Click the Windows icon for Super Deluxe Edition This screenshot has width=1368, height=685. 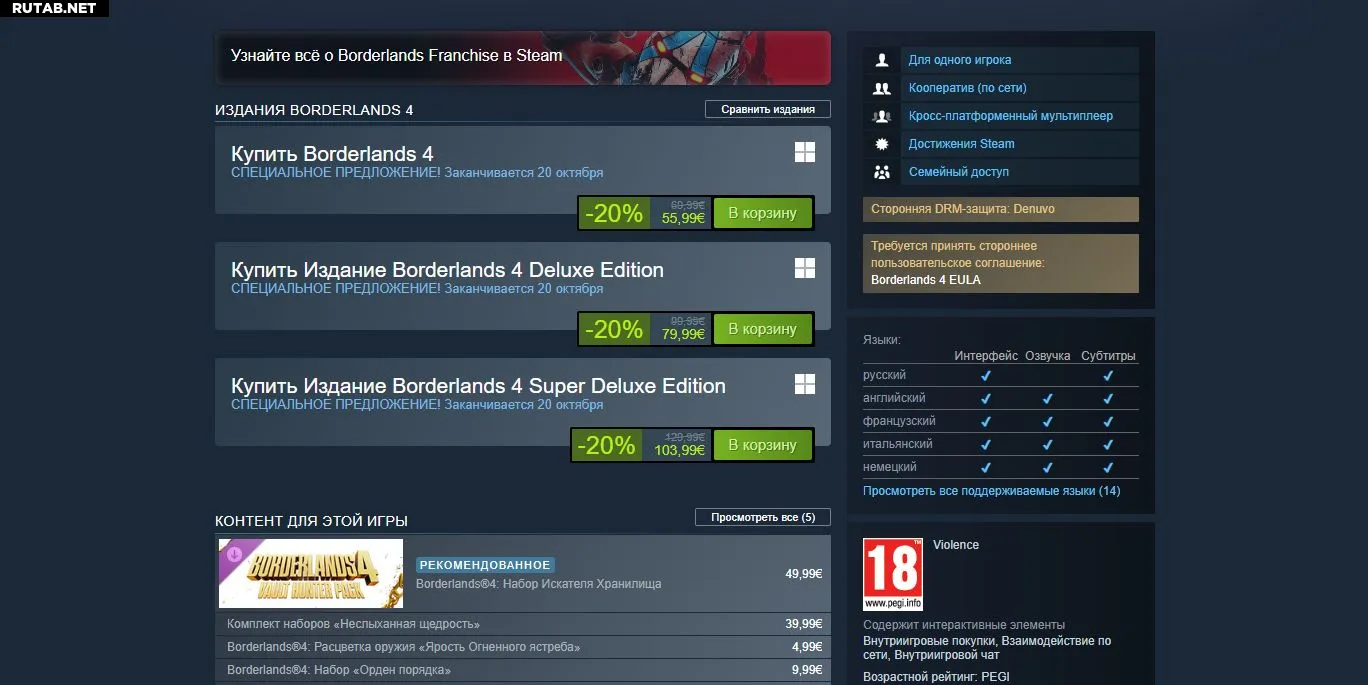pos(805,384)
